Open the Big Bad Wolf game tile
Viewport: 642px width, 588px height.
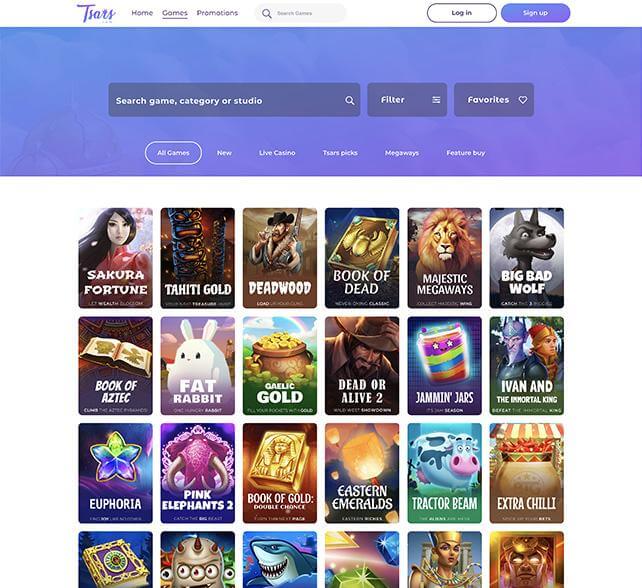(527, 258)
